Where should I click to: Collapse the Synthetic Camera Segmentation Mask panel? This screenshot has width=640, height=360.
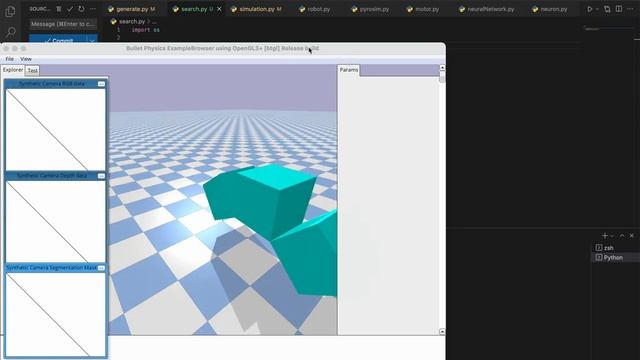(101, 268)
